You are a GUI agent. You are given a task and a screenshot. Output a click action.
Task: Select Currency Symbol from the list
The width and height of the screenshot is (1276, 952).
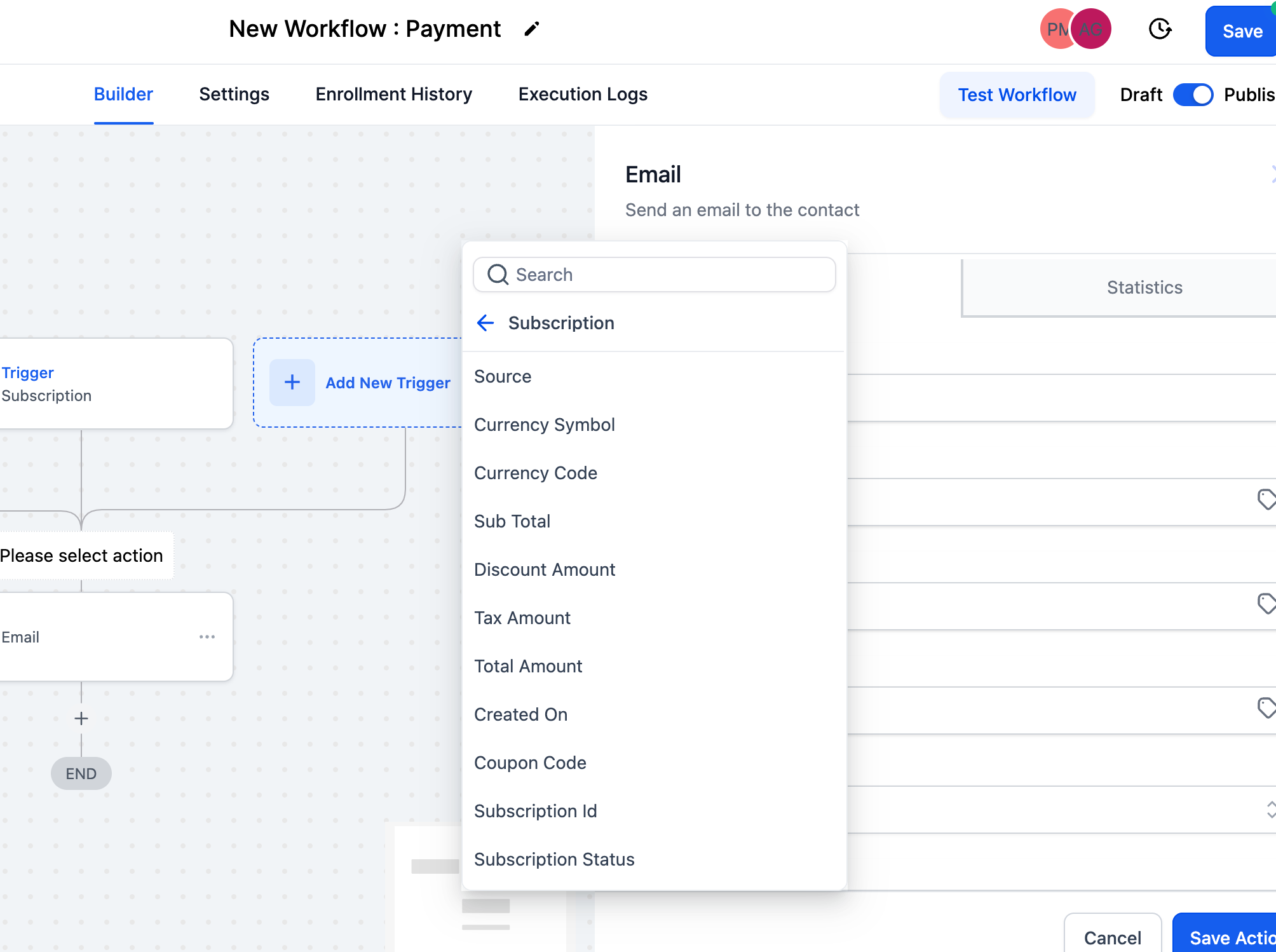point(545,425)
